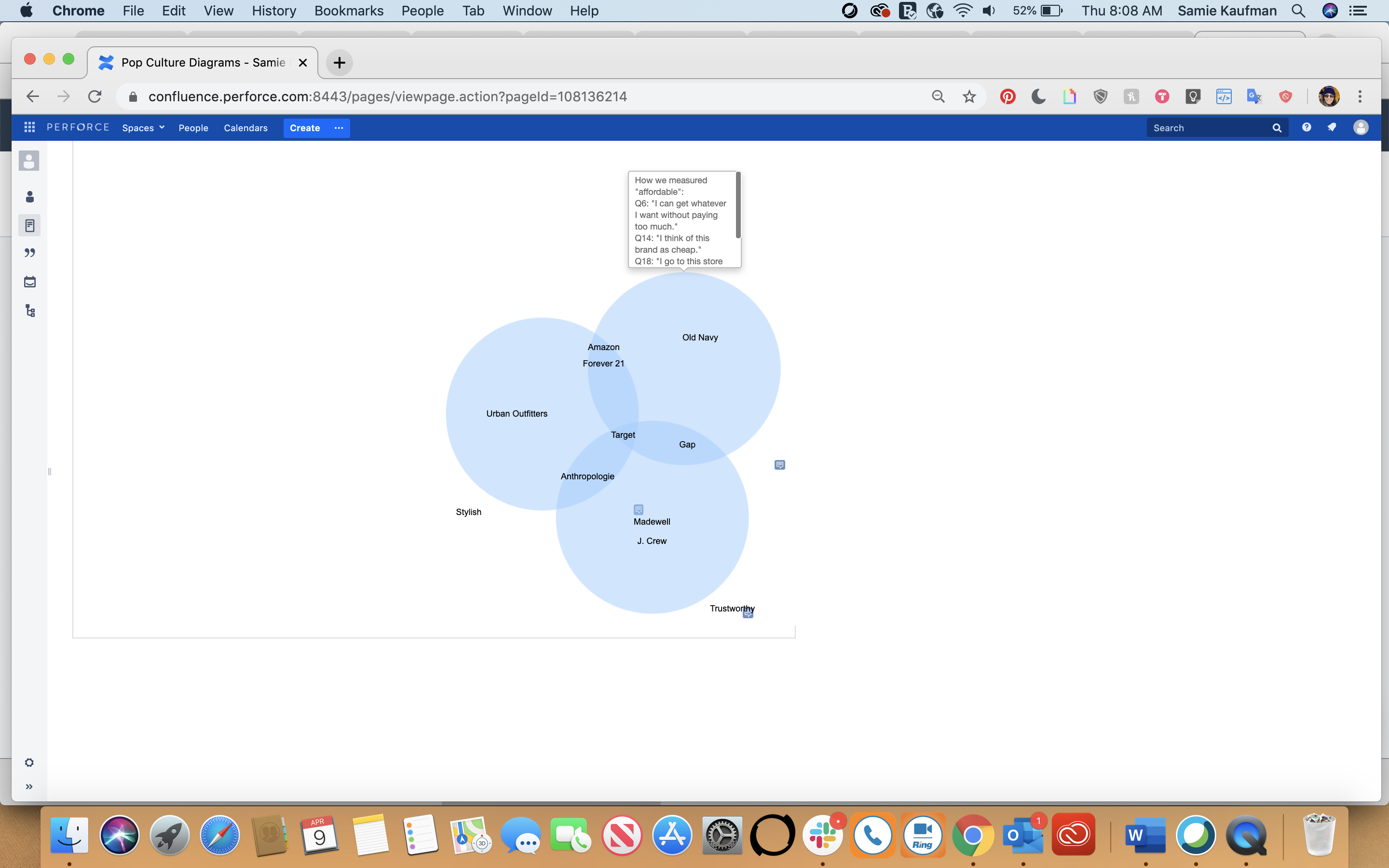The image size is (1389, 868).
Task: Open the sidebar Blog quote icon
Action: (x=30, y=253)
